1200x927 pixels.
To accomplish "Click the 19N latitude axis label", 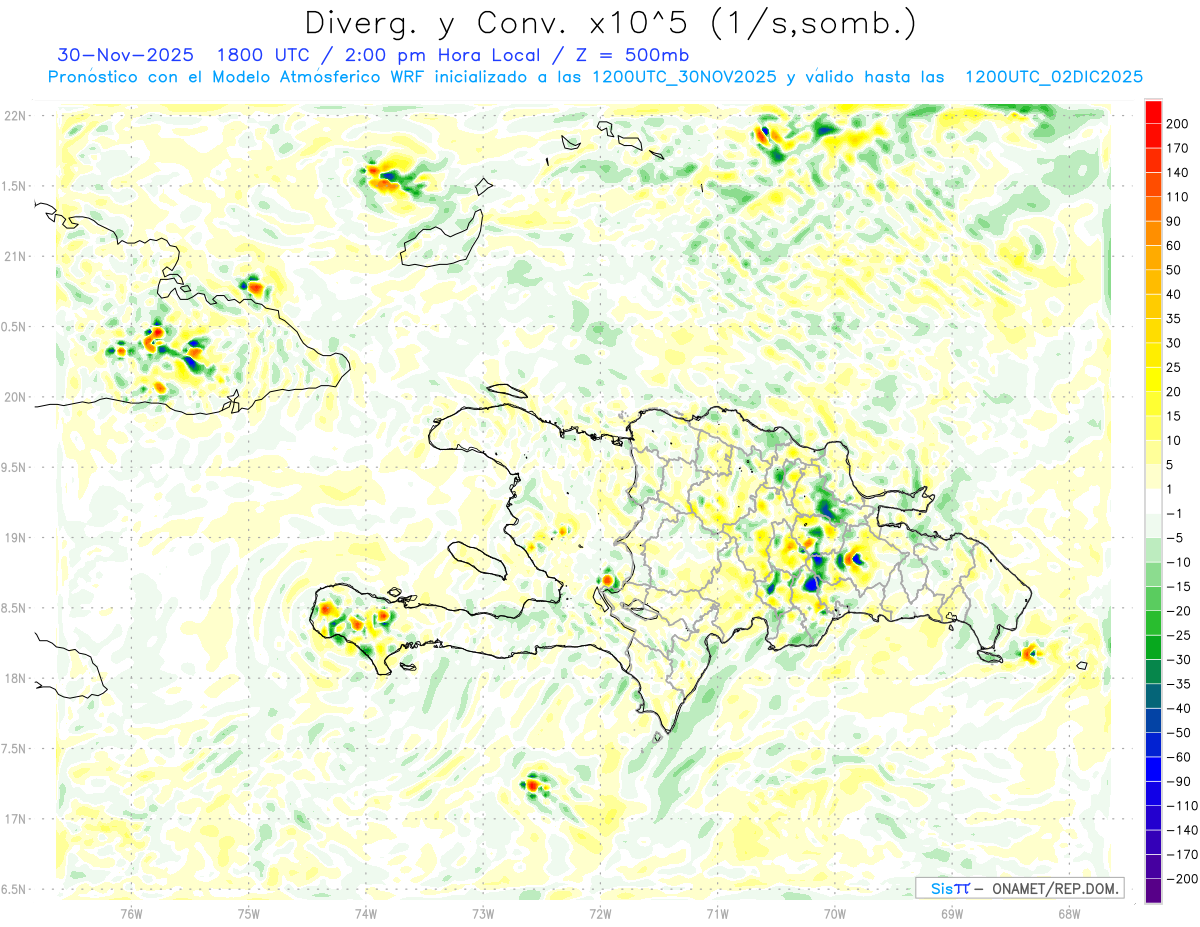I will (x=16, y=538).
